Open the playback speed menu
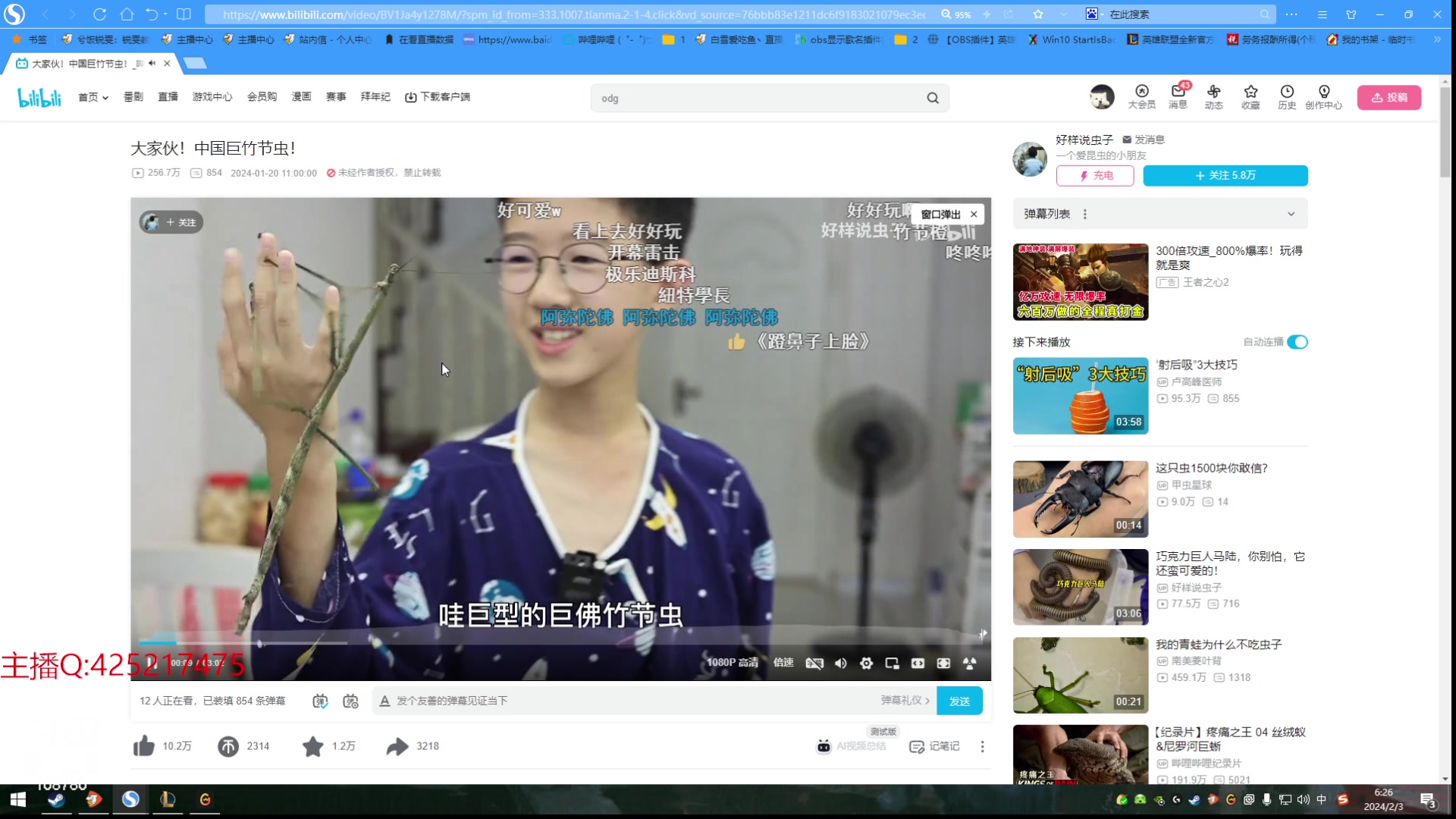The image size is (1456, 819). pyautogui.click(x=783, y=663)
